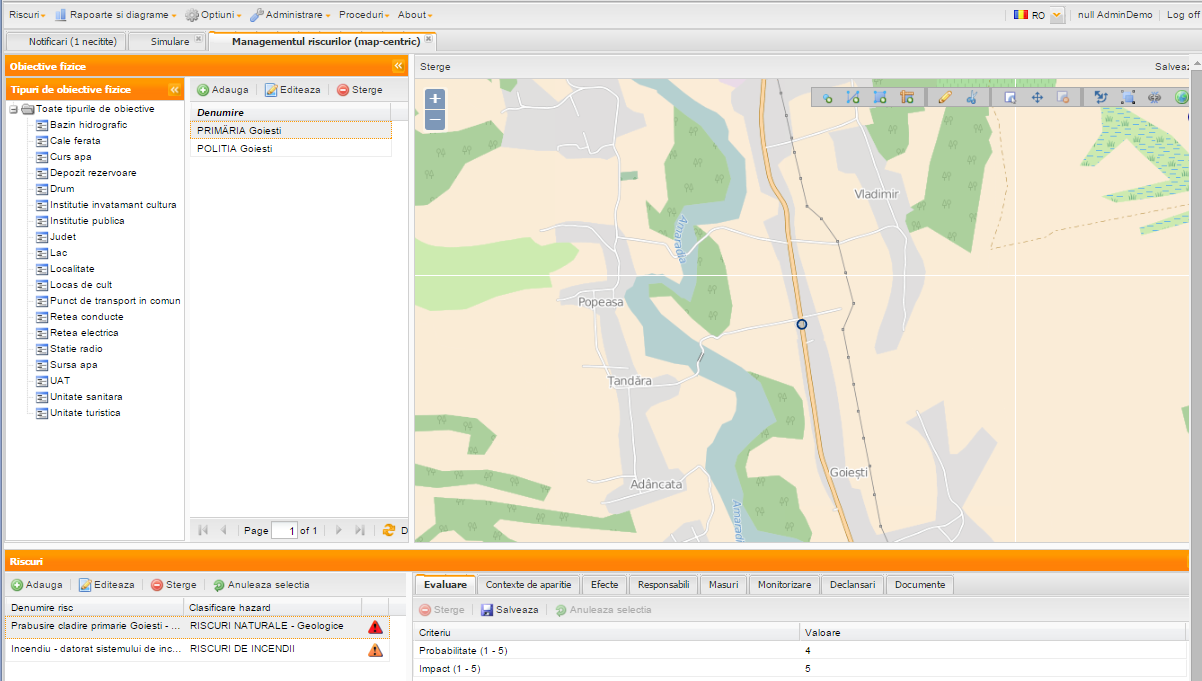This screenshot has width=1202, height=681.
Task: Close the Simulare tab
Action: tap(198, 39)
